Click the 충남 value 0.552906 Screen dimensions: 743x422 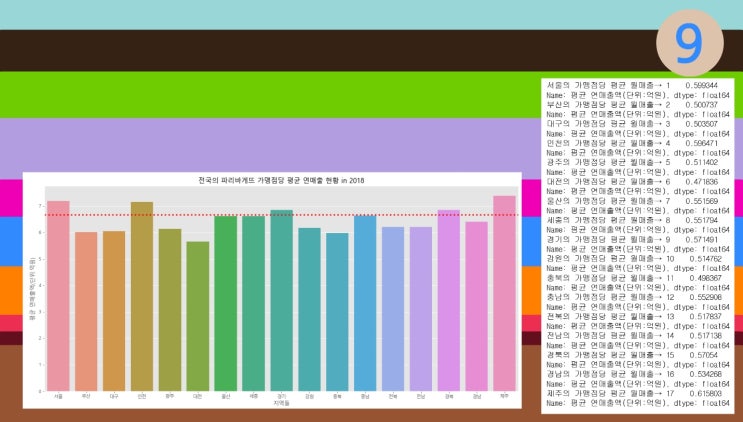[x=706, y=297]
